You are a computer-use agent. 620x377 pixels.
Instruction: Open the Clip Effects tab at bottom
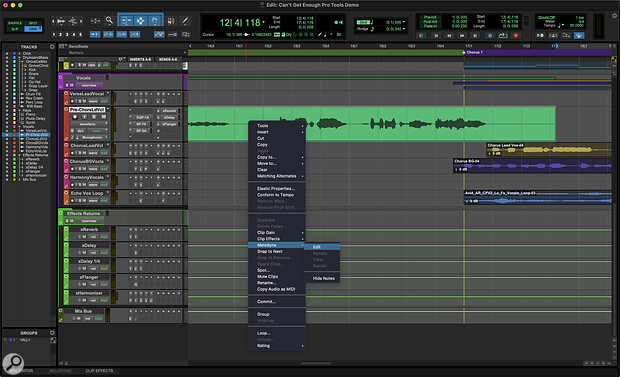[x=99, y=371]
